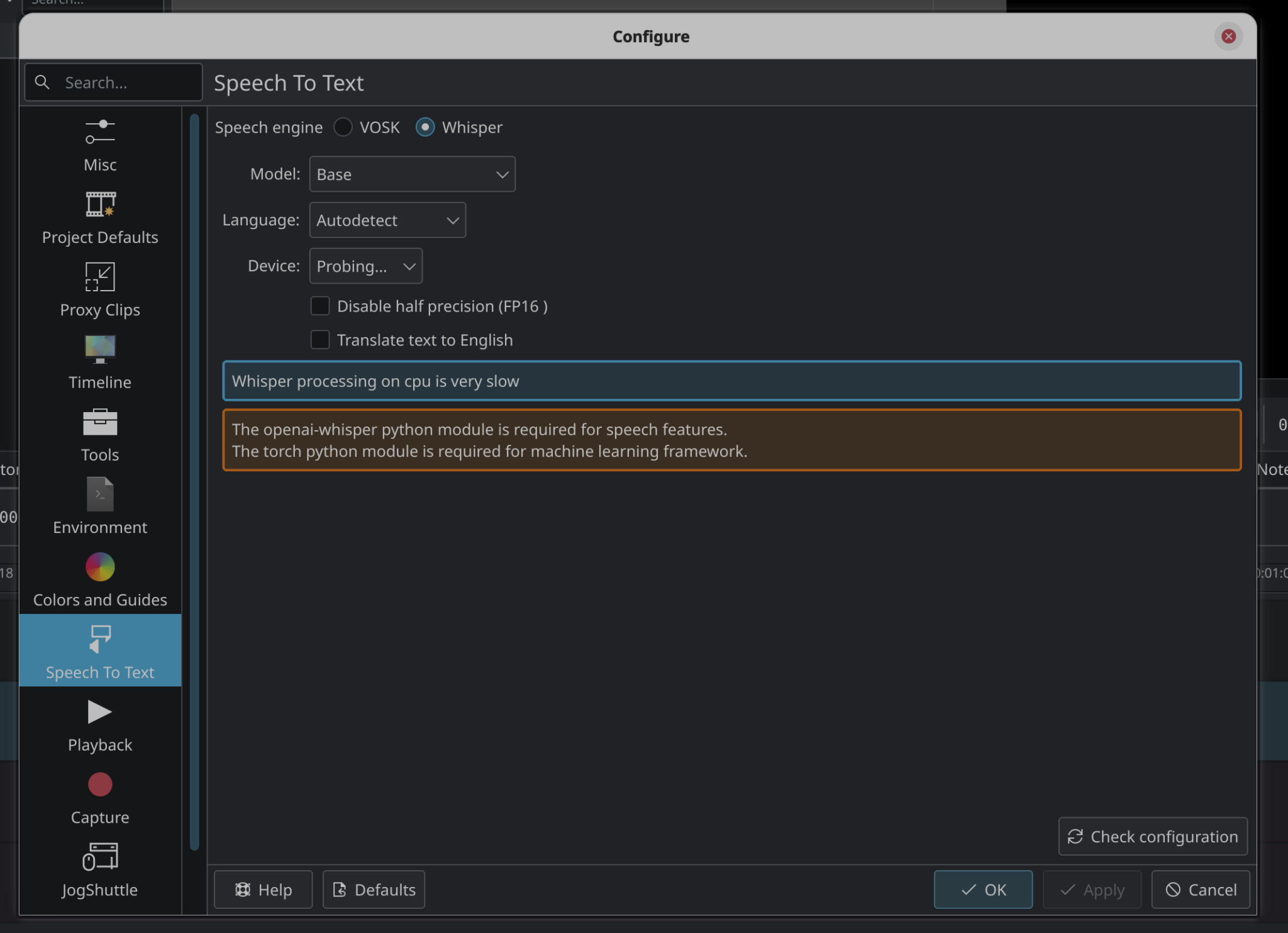This screenshot has height=933, width=1288.
Task: Enable the Disable half precision checkbox
Action: 320,306
